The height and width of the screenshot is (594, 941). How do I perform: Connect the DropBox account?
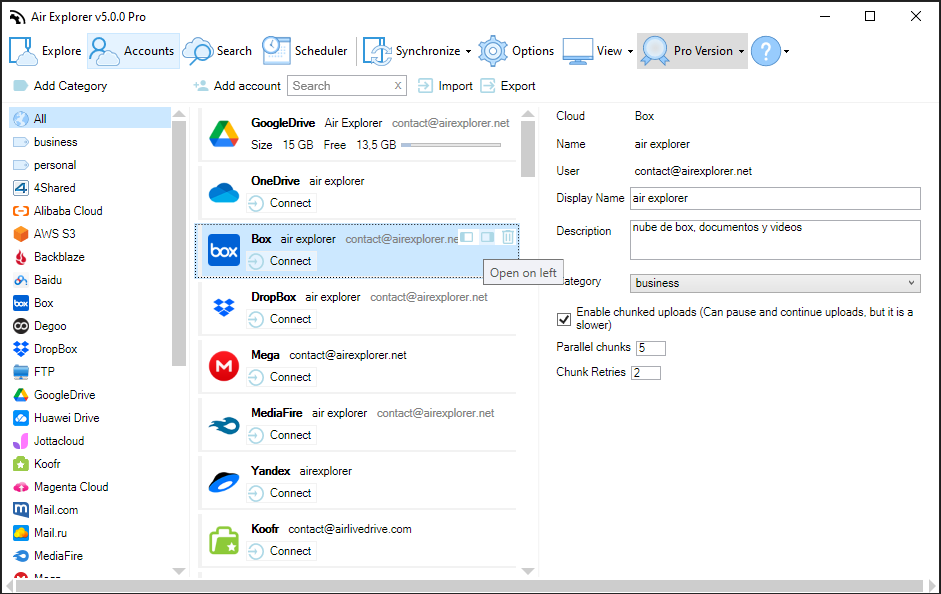281,319
